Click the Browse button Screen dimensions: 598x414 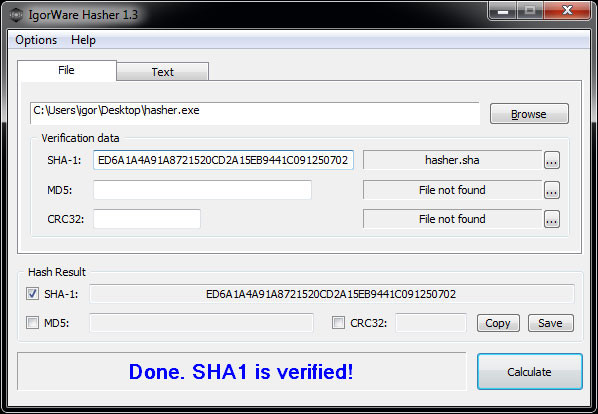[x=529, y=114]
